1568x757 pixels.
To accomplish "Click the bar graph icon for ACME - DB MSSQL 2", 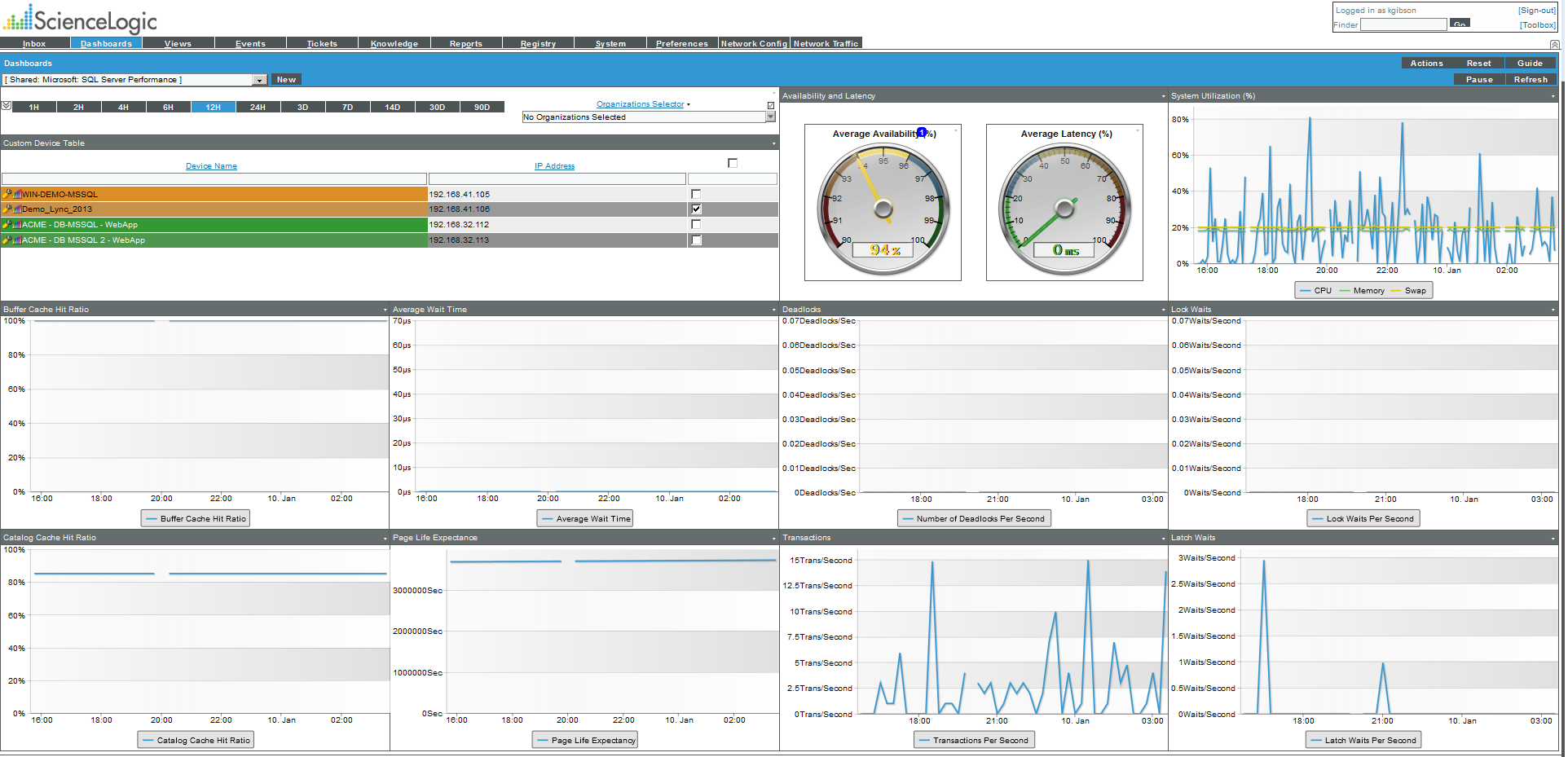I will (15, 240).
